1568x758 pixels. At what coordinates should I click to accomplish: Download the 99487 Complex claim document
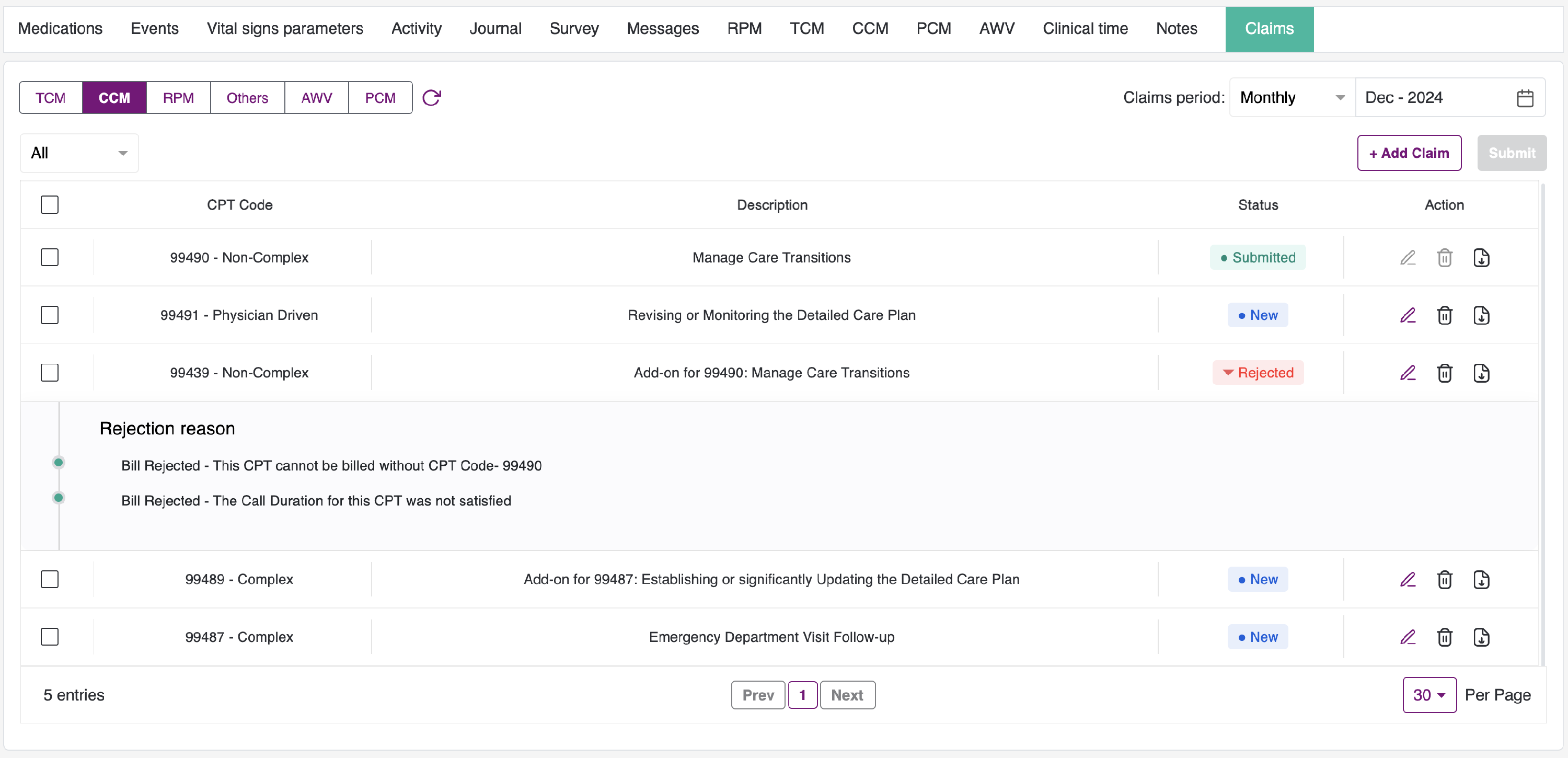pos(1481,637)
